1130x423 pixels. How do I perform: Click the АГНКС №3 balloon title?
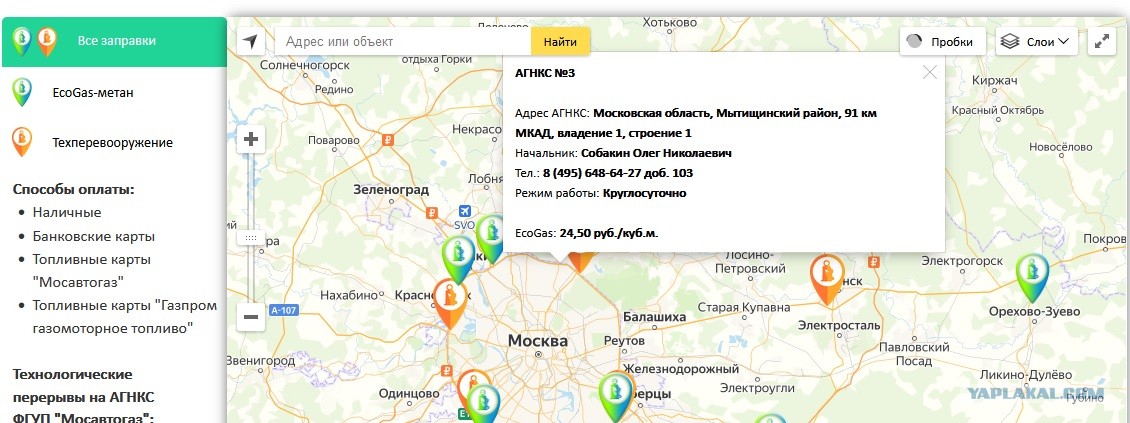tap(545, 73)
